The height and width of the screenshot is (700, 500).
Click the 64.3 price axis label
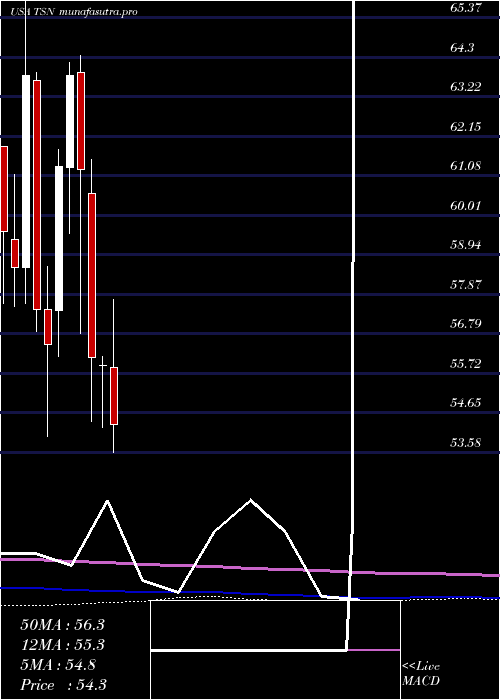[x=462, y=47]
